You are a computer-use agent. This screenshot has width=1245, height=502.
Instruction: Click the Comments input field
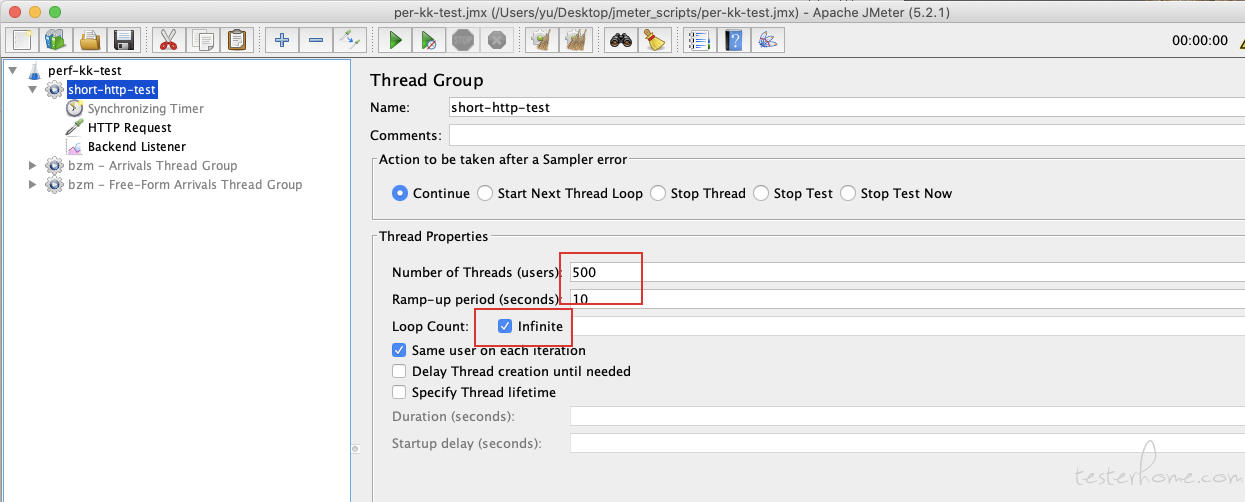(x=847, y=135)
